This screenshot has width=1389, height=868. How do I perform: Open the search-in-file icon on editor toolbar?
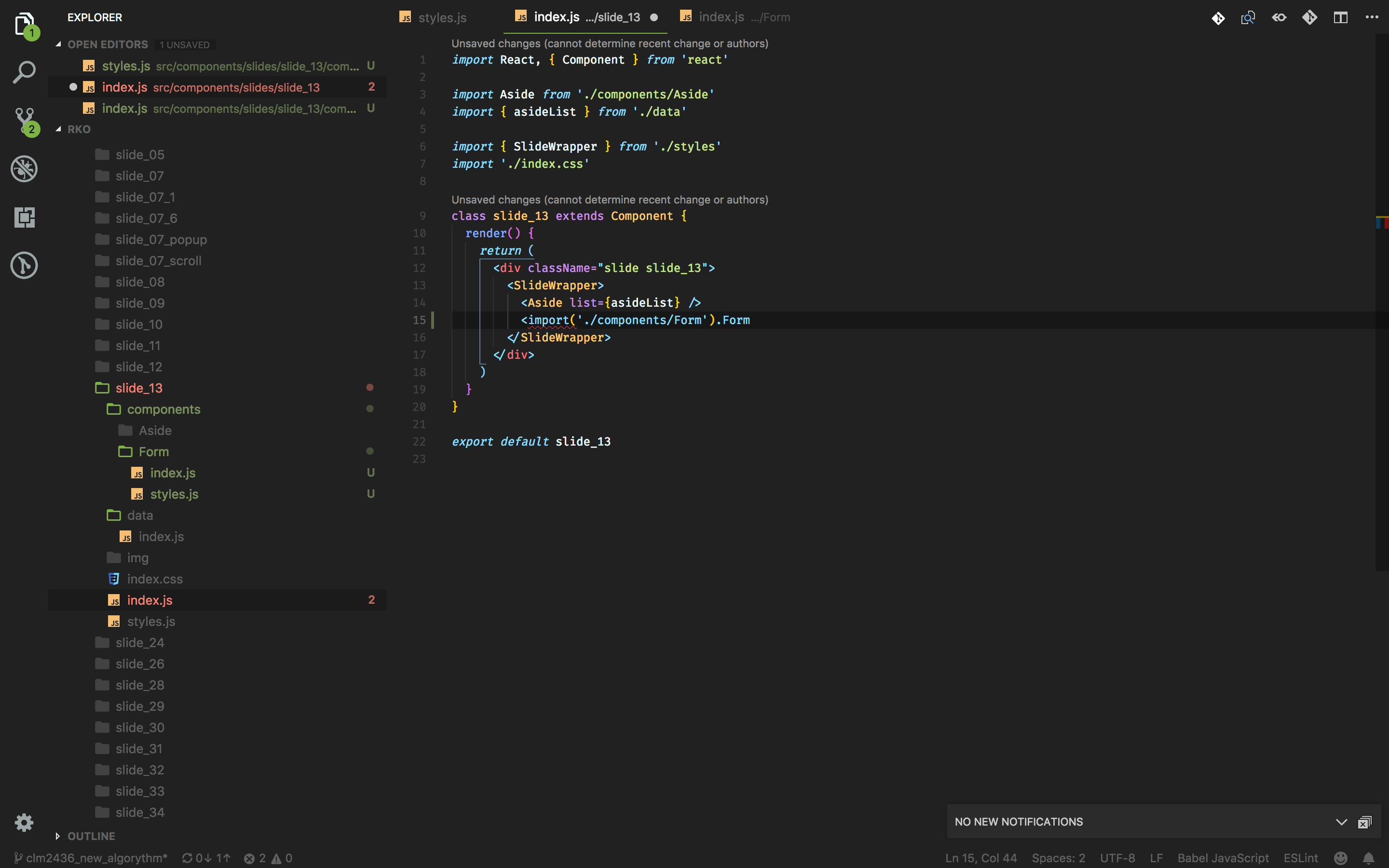1248,17
